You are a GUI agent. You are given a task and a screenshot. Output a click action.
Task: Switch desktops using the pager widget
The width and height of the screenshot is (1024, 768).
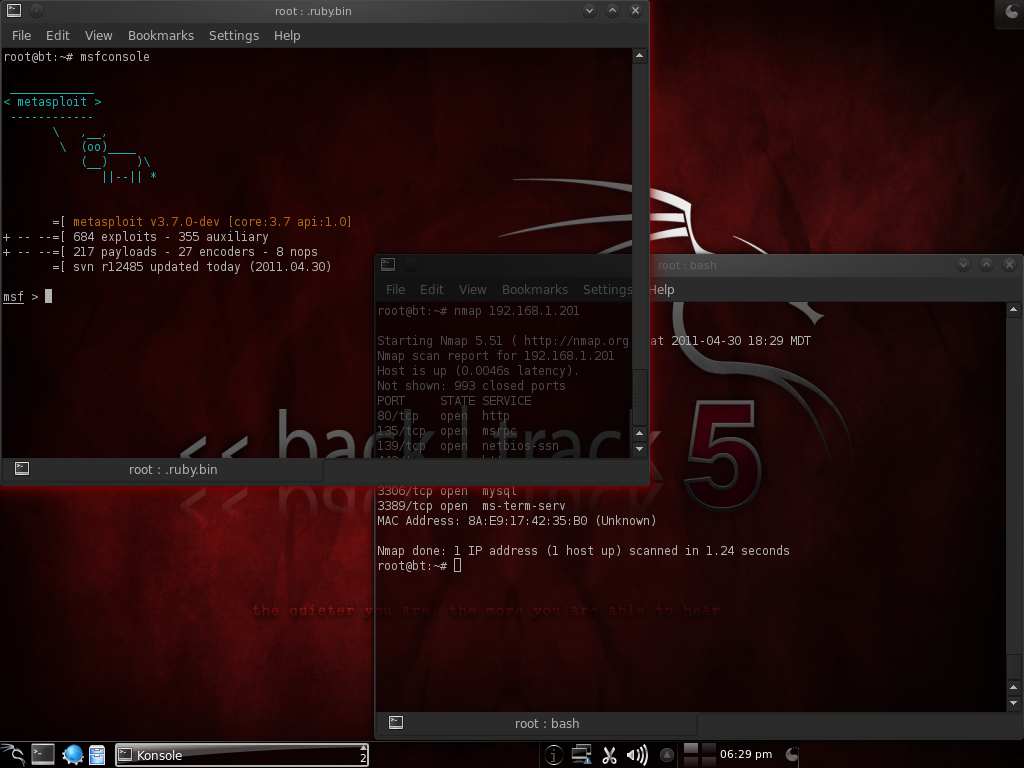tap(699, 755)
